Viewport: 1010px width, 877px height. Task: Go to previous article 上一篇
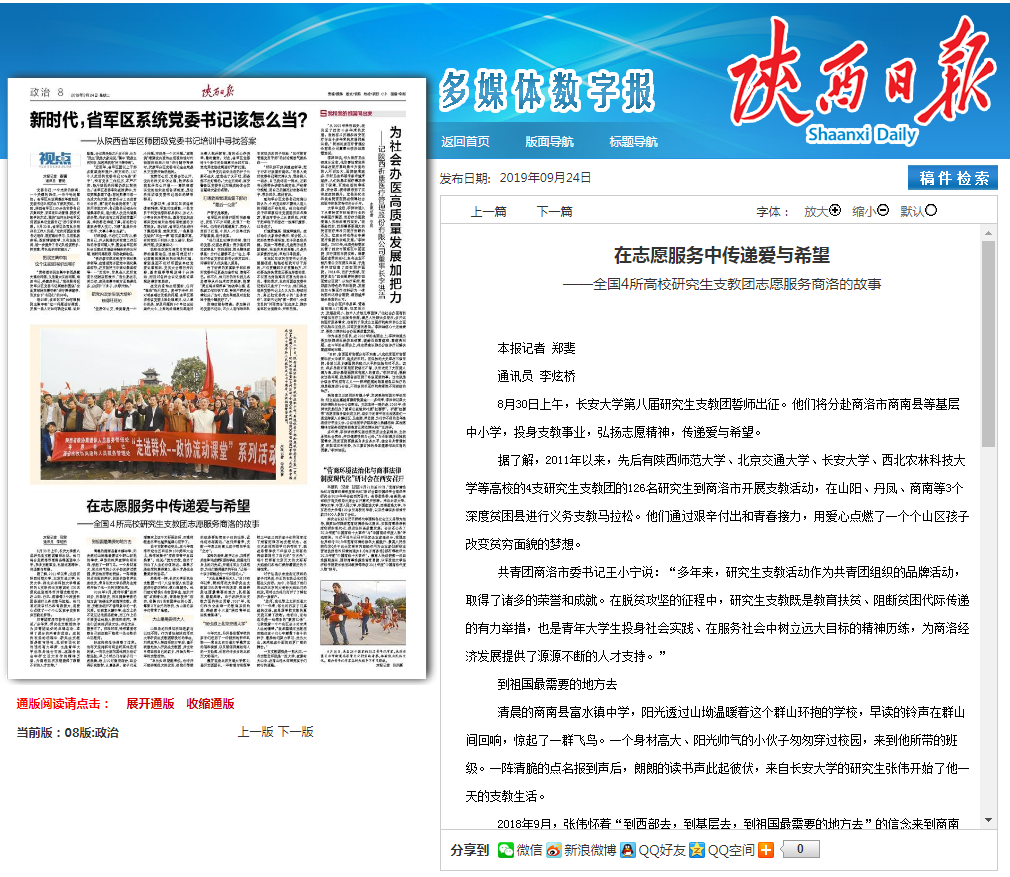point(489,211)
